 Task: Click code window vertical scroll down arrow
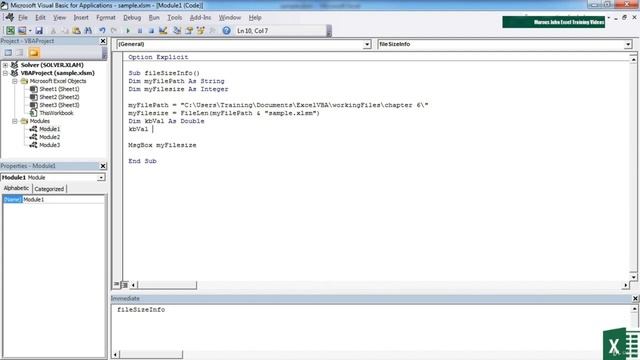(633, 277)
